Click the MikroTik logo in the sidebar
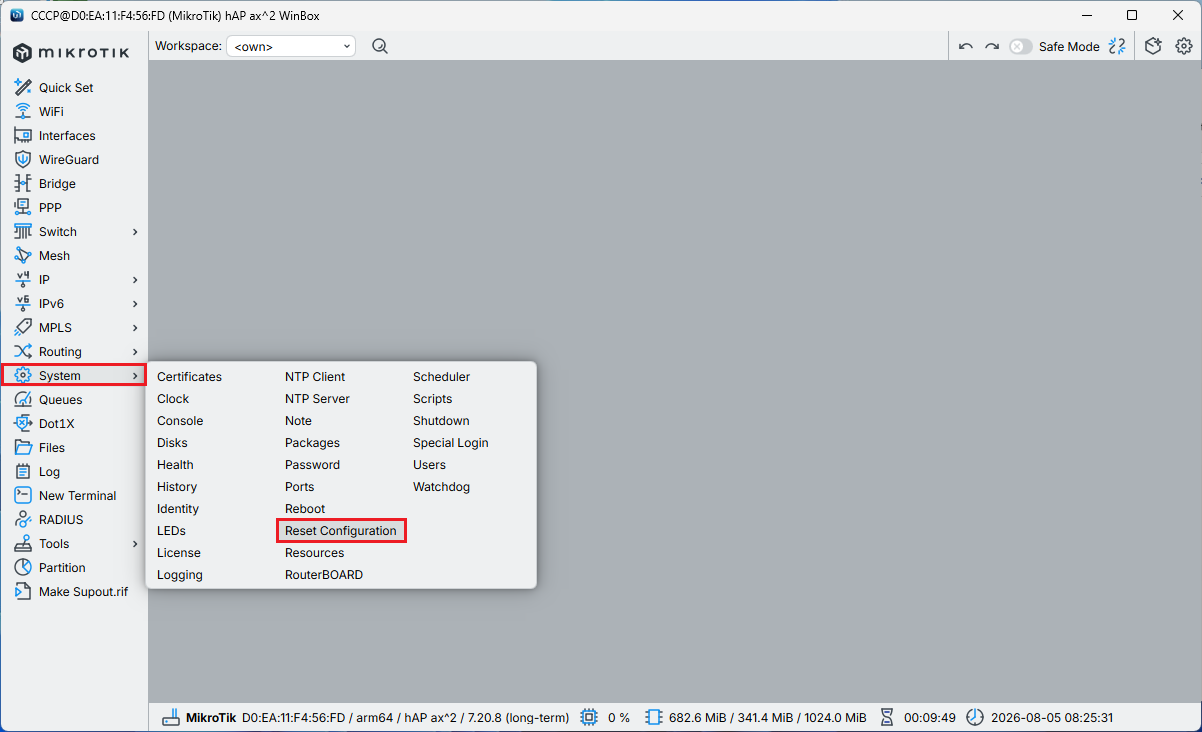The width and height of the screenshot is (1202, 732). (71, 52)
